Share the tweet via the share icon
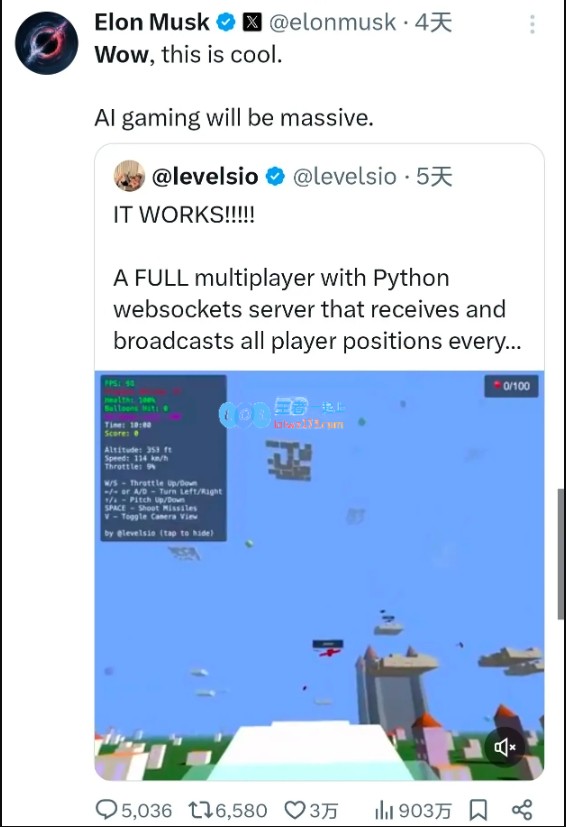The height and width of the screenshot is (827, 566). (x=522, y=810)
